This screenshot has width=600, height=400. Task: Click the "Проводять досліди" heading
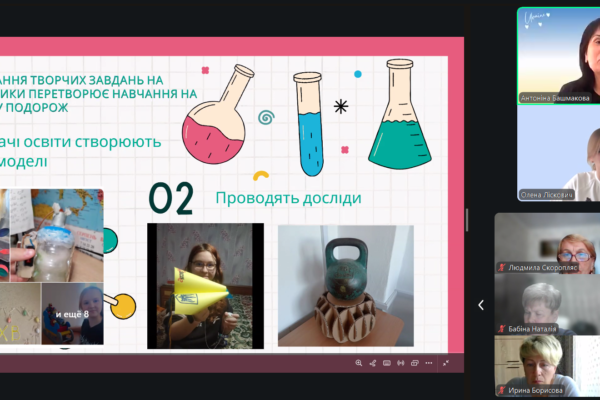[x=289, y=198]
